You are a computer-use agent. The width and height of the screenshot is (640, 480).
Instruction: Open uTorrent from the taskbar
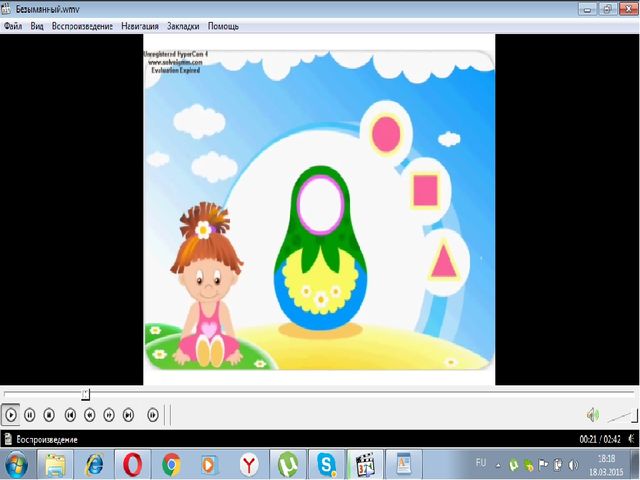pos(288,464)
